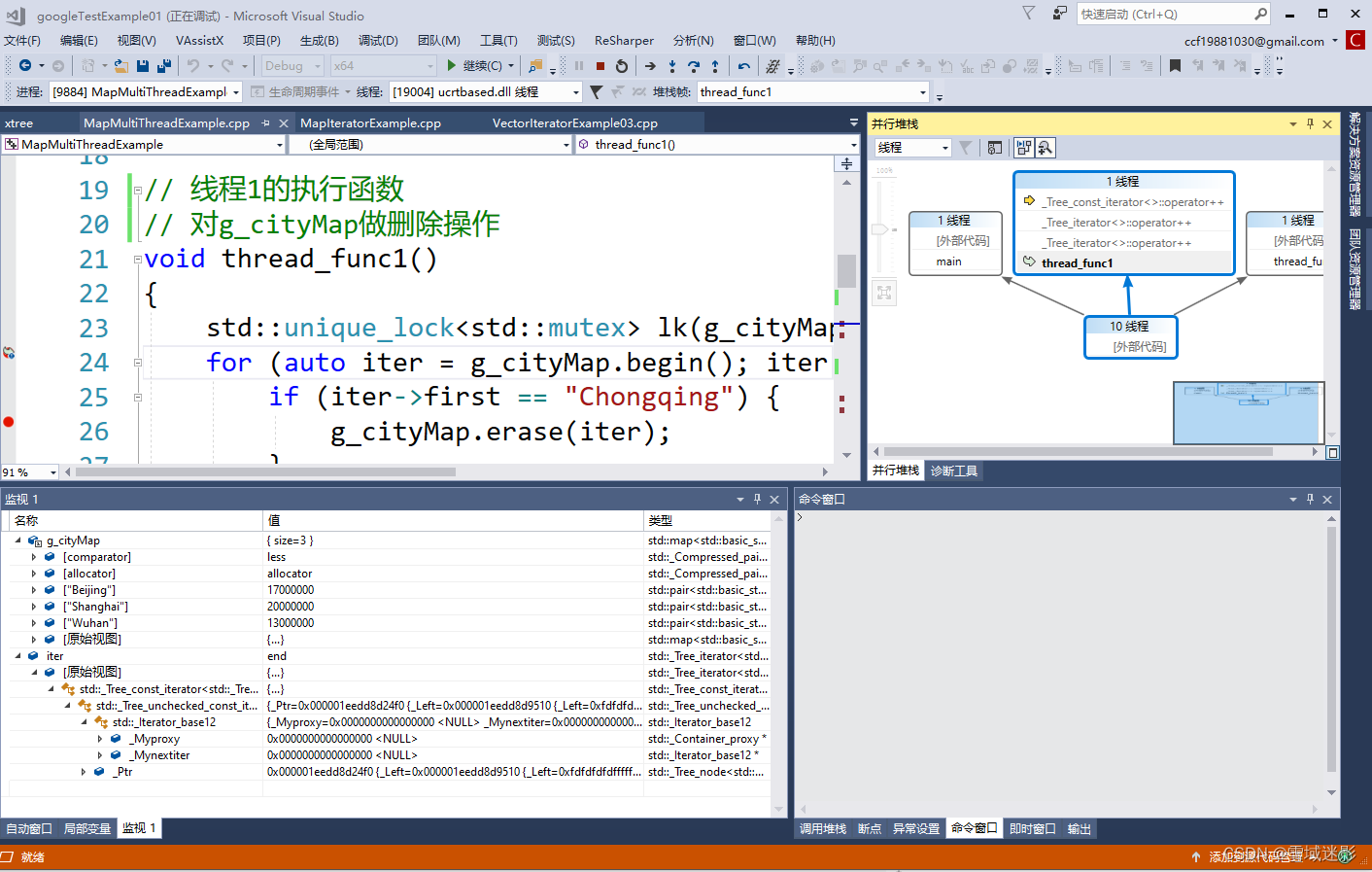This screenshot has width=1372, height=872.
Task: Pin the Watch 1 (监视 1) panel
Action: [x=757, y=500]
